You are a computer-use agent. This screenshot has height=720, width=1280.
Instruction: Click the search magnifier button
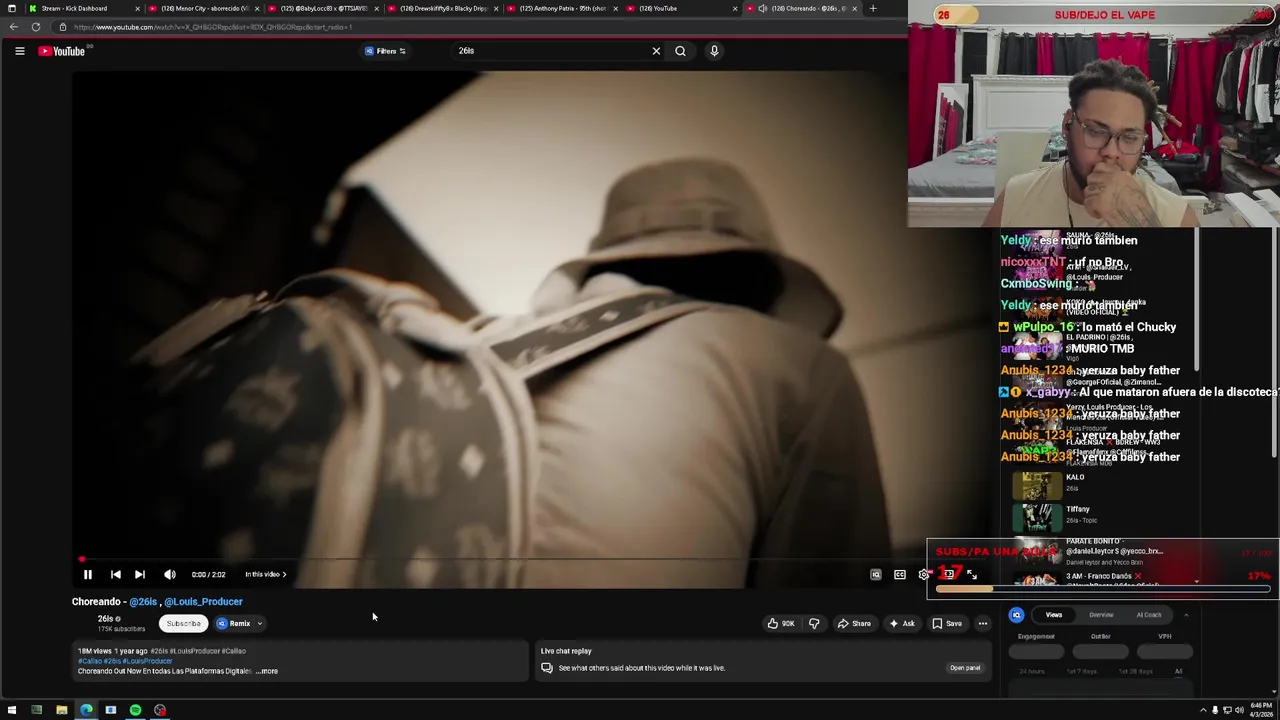pyautogui.click(x=680, y=51)
